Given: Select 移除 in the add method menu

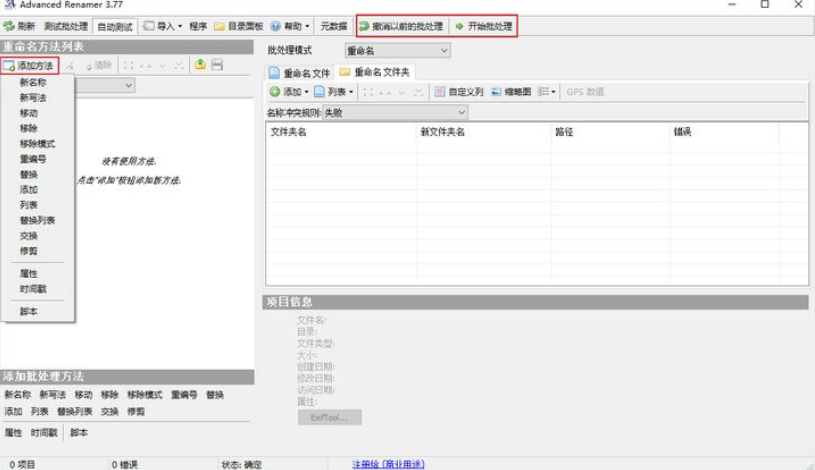Looking at the screenshot, I should click(29, 128).
